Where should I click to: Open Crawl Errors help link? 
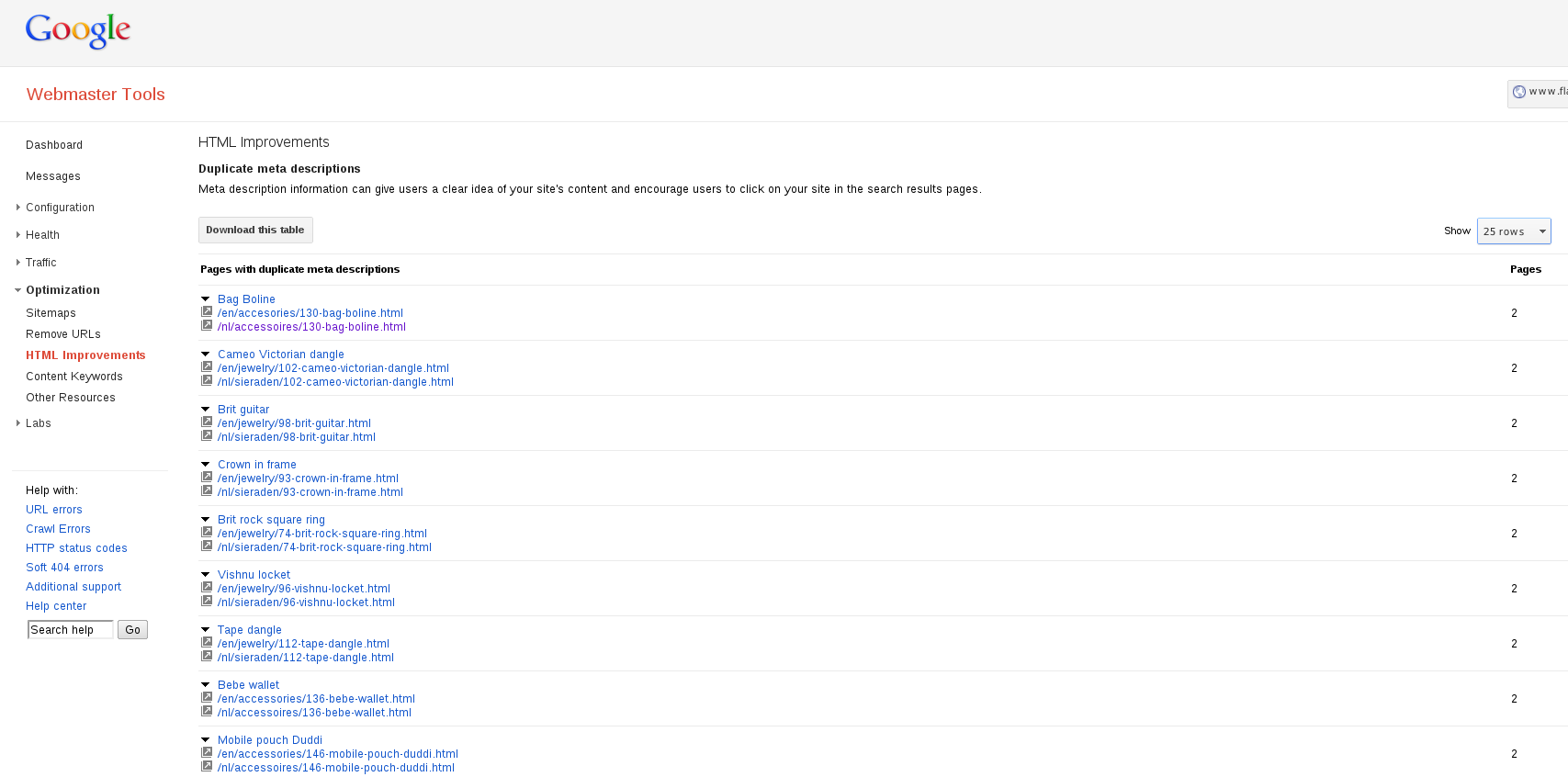pos(58,529)
